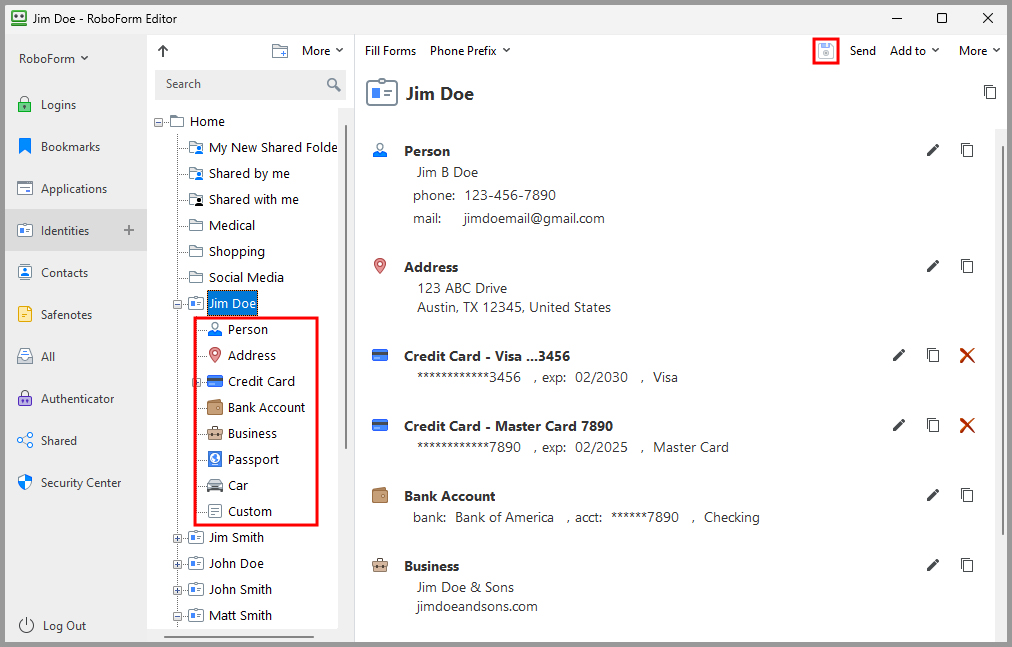Edit the Business section

933,565
